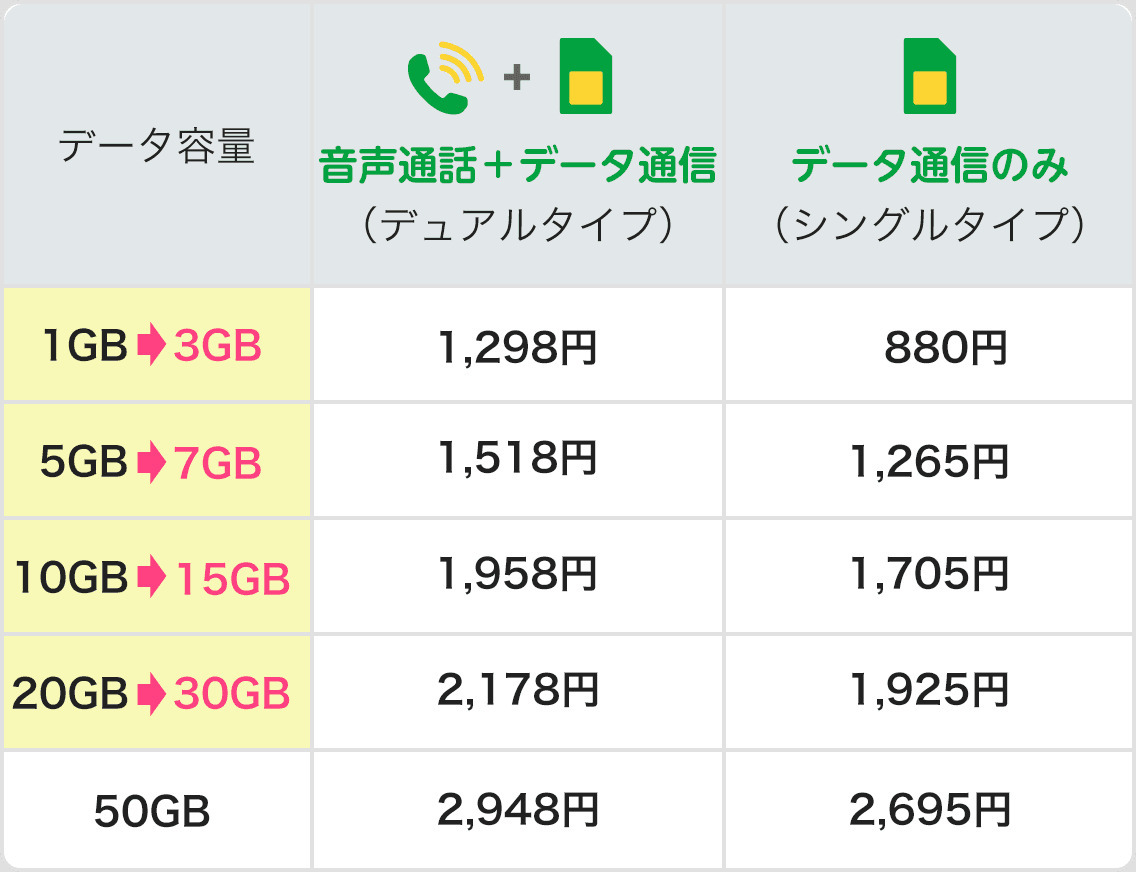Click the (デュアルタイプ) subtitle text
Viewport: 1136px width, 872px height.
click(518, 225)
